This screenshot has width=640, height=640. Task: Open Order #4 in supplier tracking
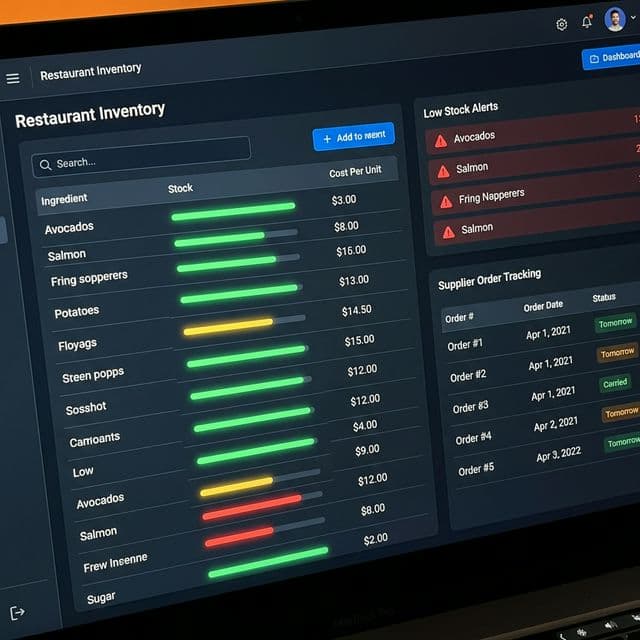473,438
